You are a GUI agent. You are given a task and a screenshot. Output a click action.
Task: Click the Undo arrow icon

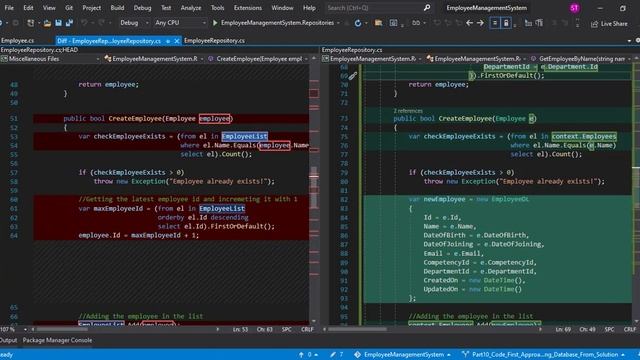click(x=84, y=23)
